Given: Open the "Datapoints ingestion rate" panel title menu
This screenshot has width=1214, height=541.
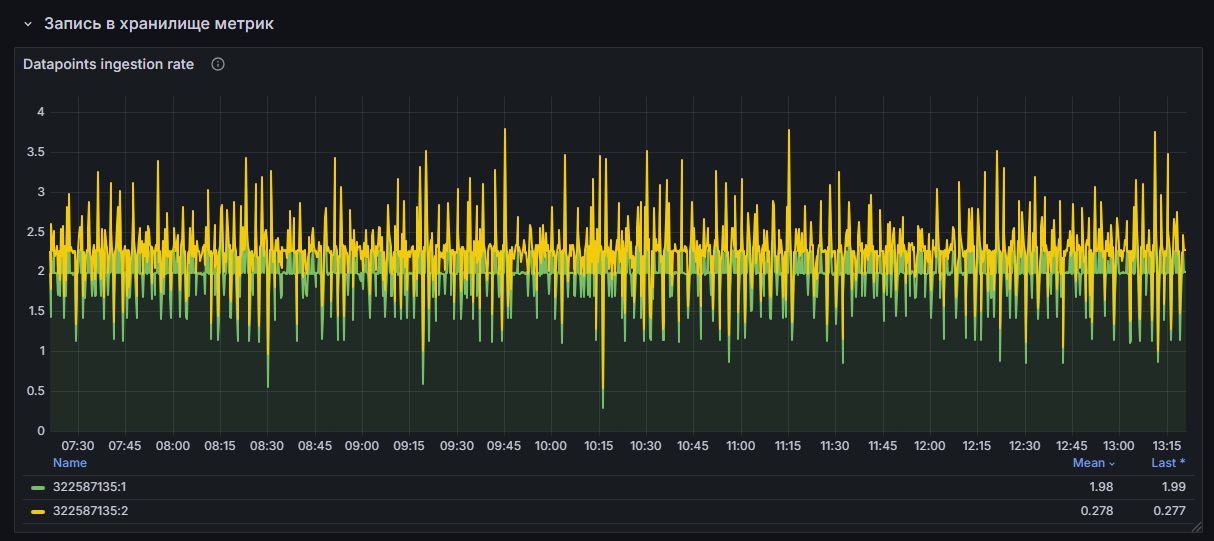Looking at the screenshot, I should point(109,64).
